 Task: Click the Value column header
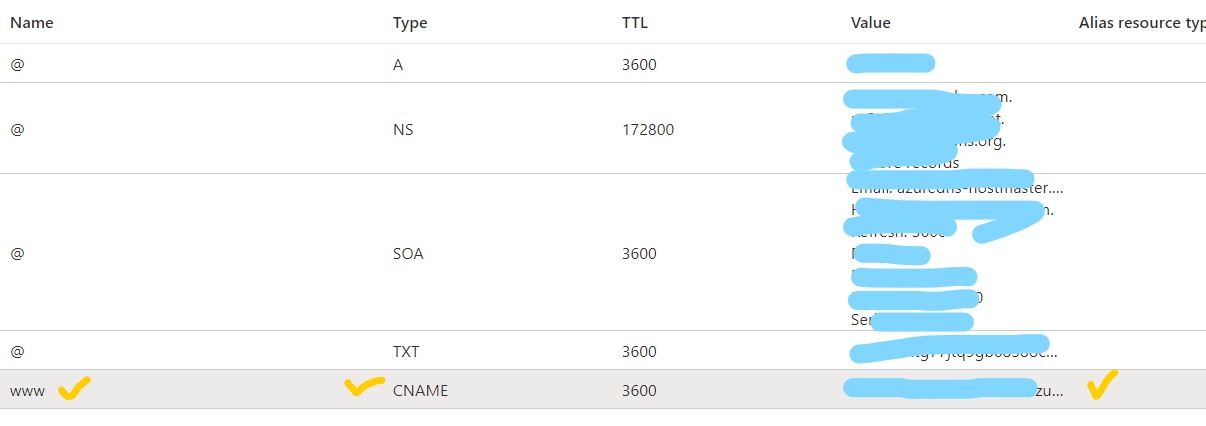870,23
